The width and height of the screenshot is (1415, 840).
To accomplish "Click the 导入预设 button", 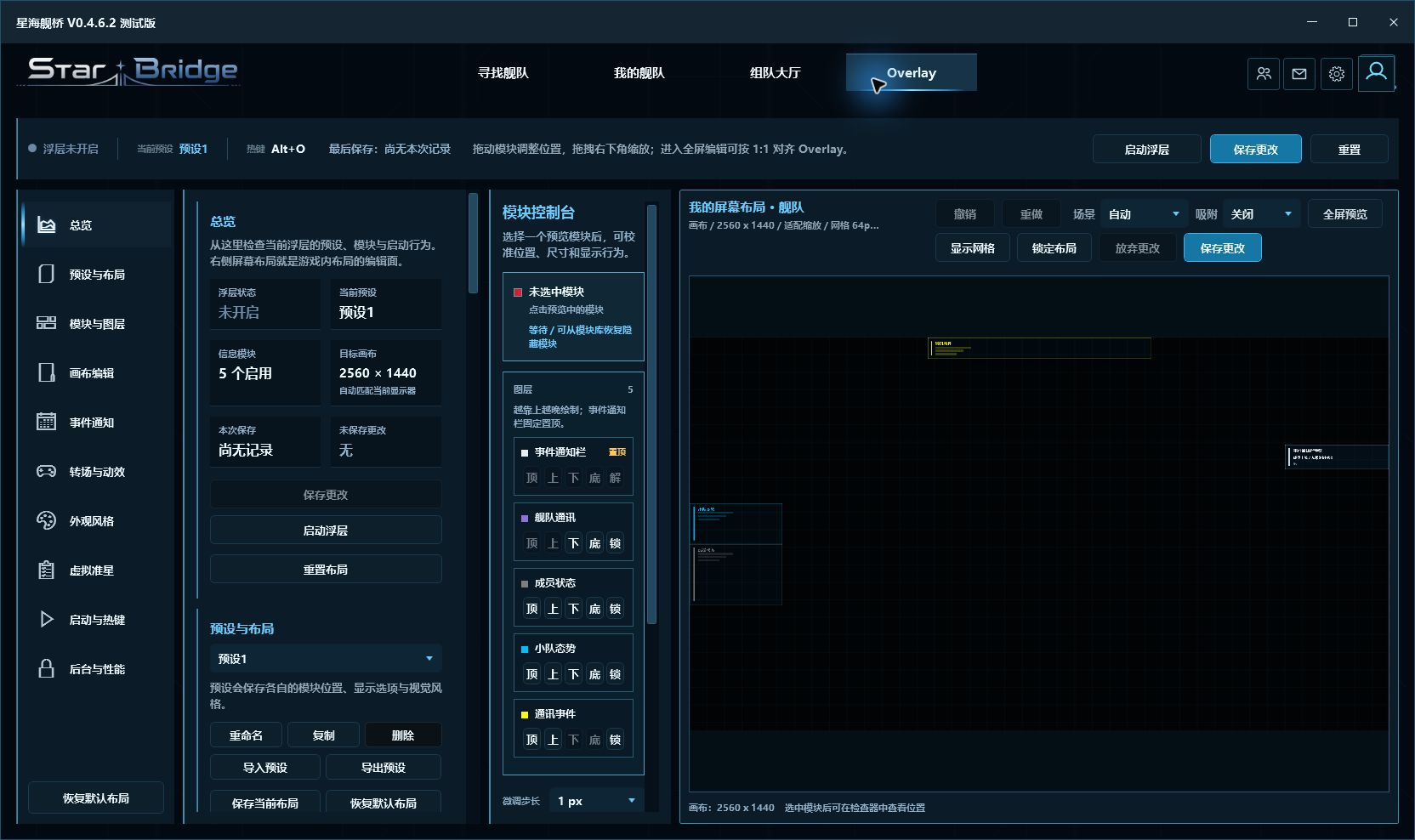I will (x=265, y=767).
